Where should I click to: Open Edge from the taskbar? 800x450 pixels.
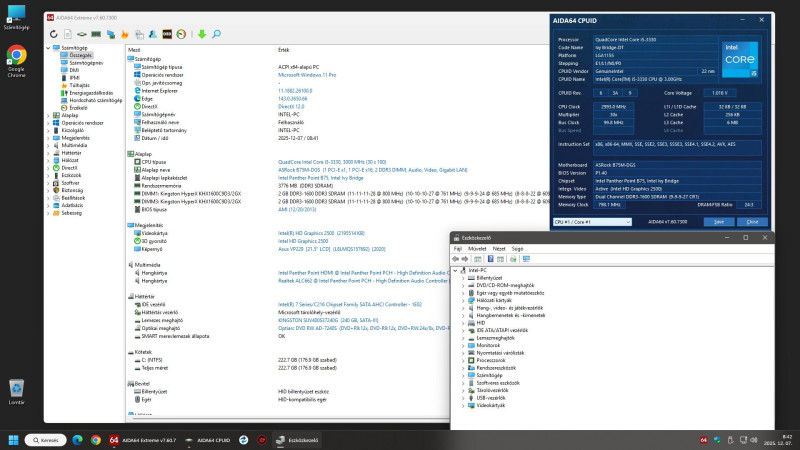(78, 440)
